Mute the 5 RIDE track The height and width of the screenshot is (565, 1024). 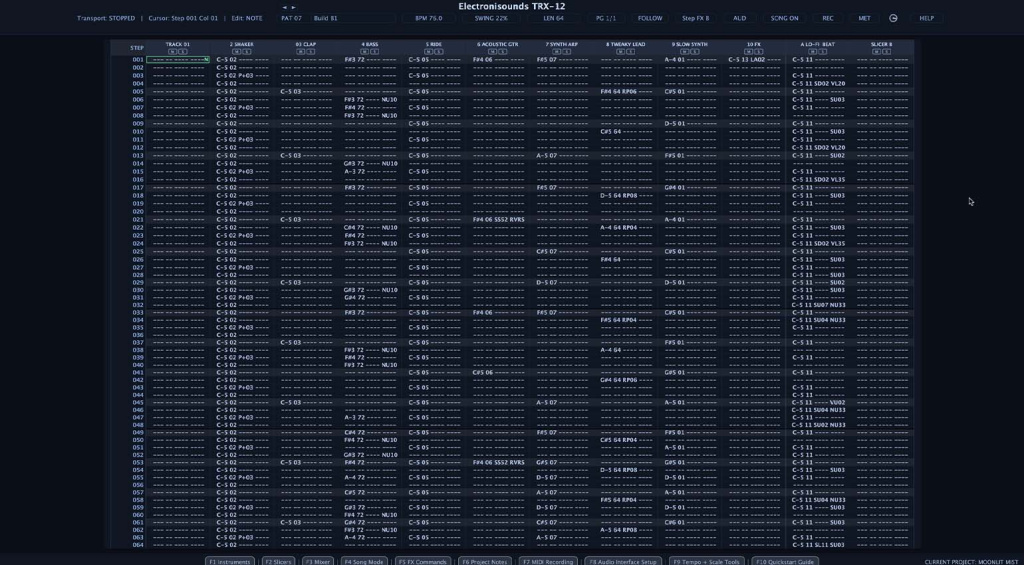430,51
